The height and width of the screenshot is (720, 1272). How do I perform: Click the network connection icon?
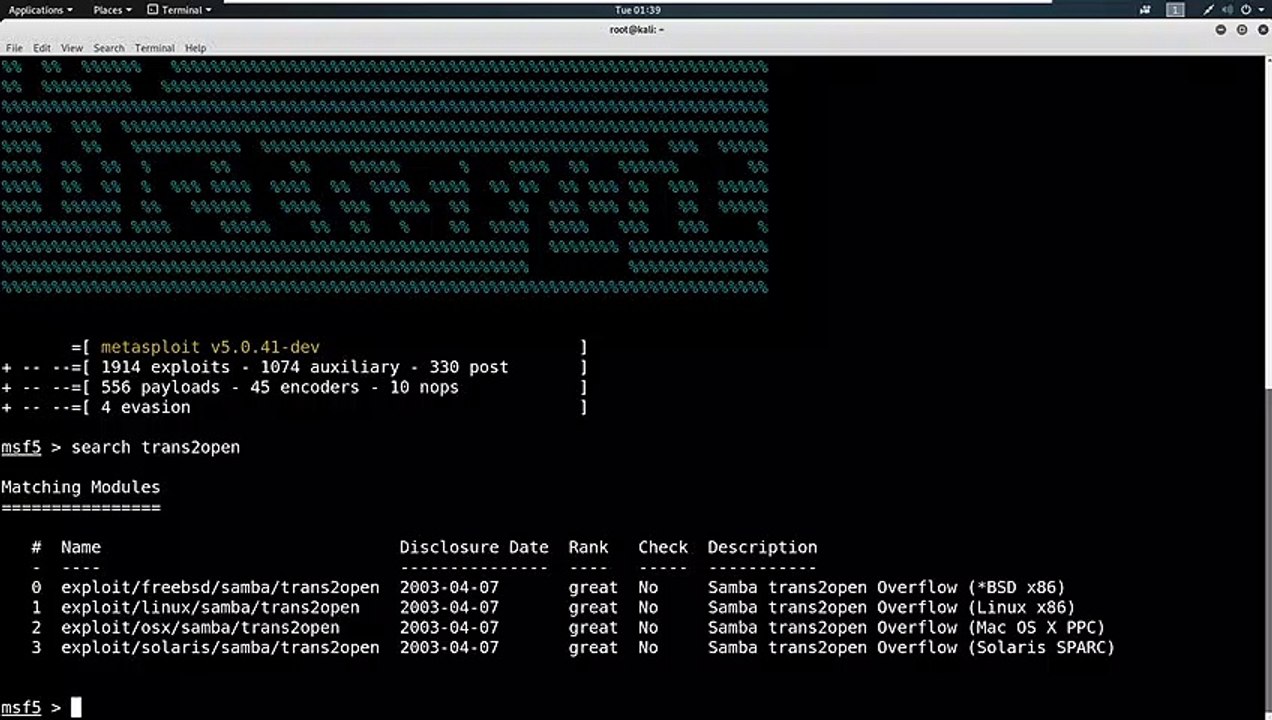tap(1208, 10)
